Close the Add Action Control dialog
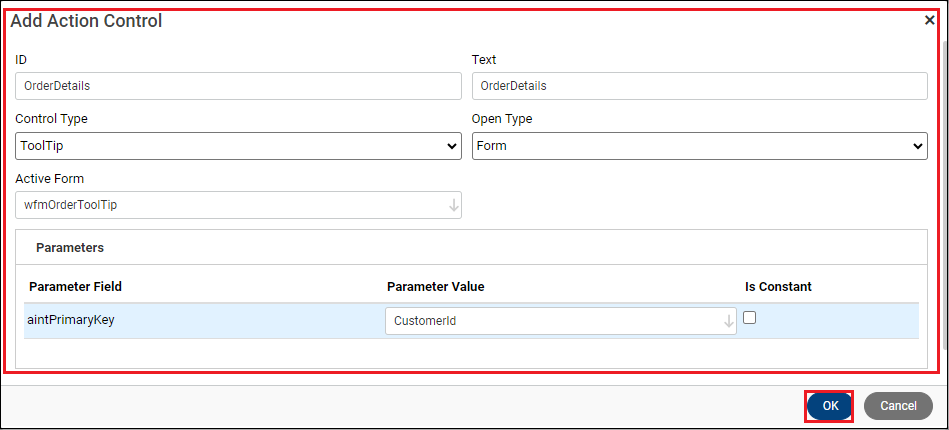Screen dimensions: 949x430 coord(930,20)
